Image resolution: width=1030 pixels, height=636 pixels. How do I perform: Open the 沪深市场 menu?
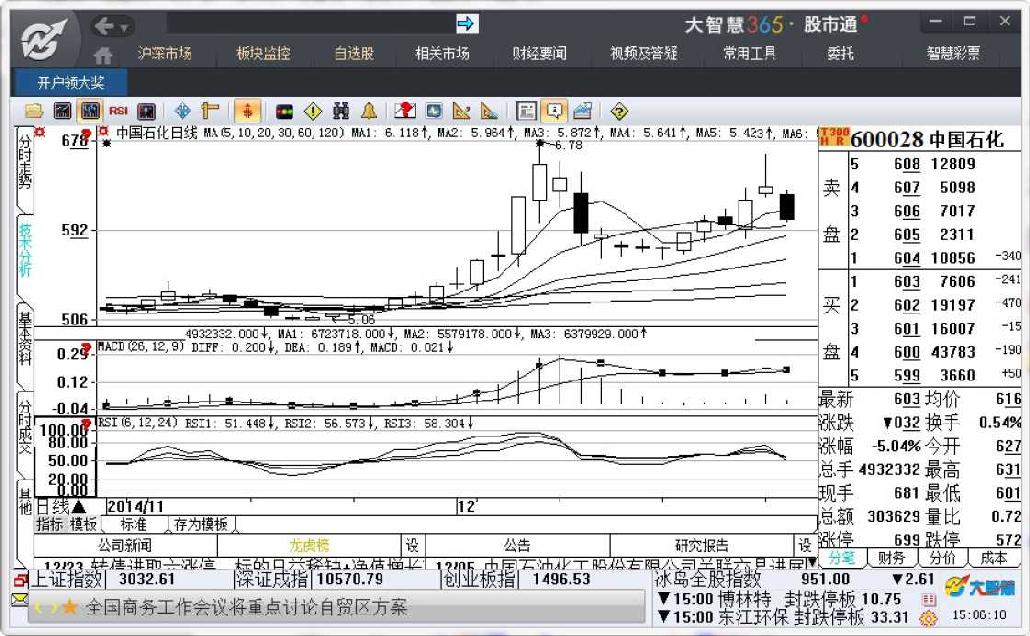tap(164, 53)
